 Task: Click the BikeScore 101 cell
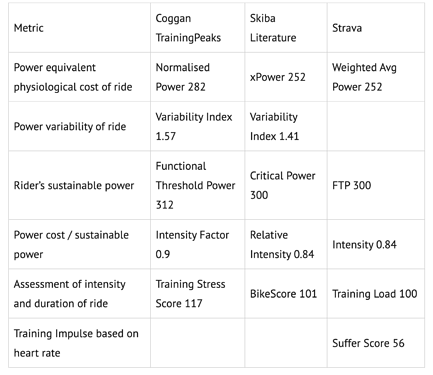click(x=286, y=294)
